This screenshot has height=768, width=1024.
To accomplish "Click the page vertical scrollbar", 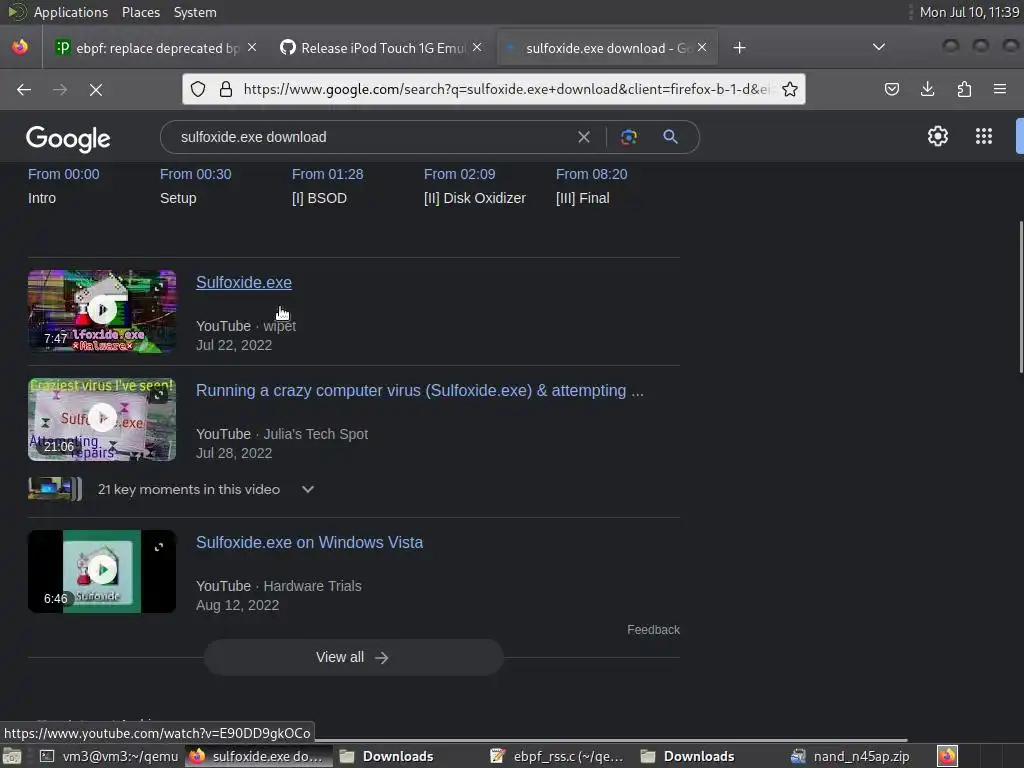I will point(1020,297).
